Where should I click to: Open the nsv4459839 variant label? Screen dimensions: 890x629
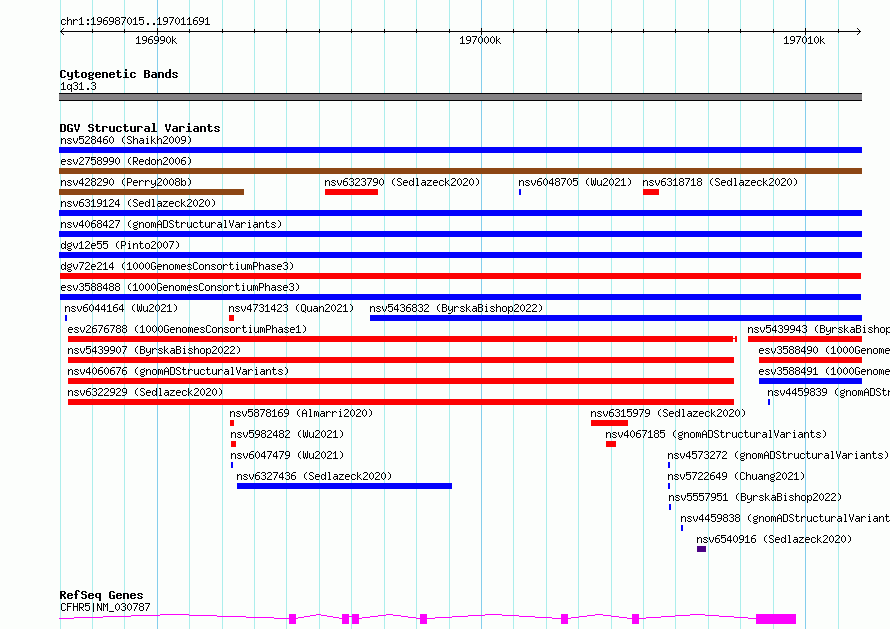pyautogui.click(x=829, y=392)
